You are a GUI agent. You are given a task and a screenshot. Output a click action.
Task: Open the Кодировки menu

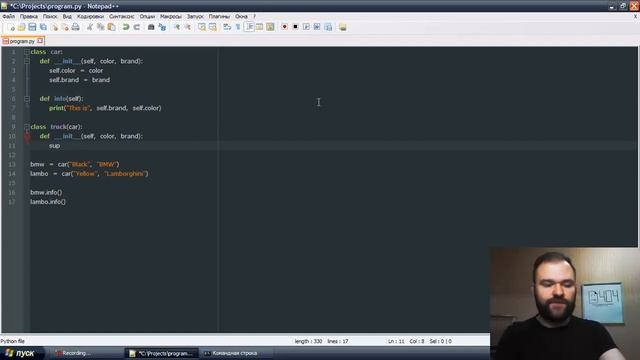point(90,16)
